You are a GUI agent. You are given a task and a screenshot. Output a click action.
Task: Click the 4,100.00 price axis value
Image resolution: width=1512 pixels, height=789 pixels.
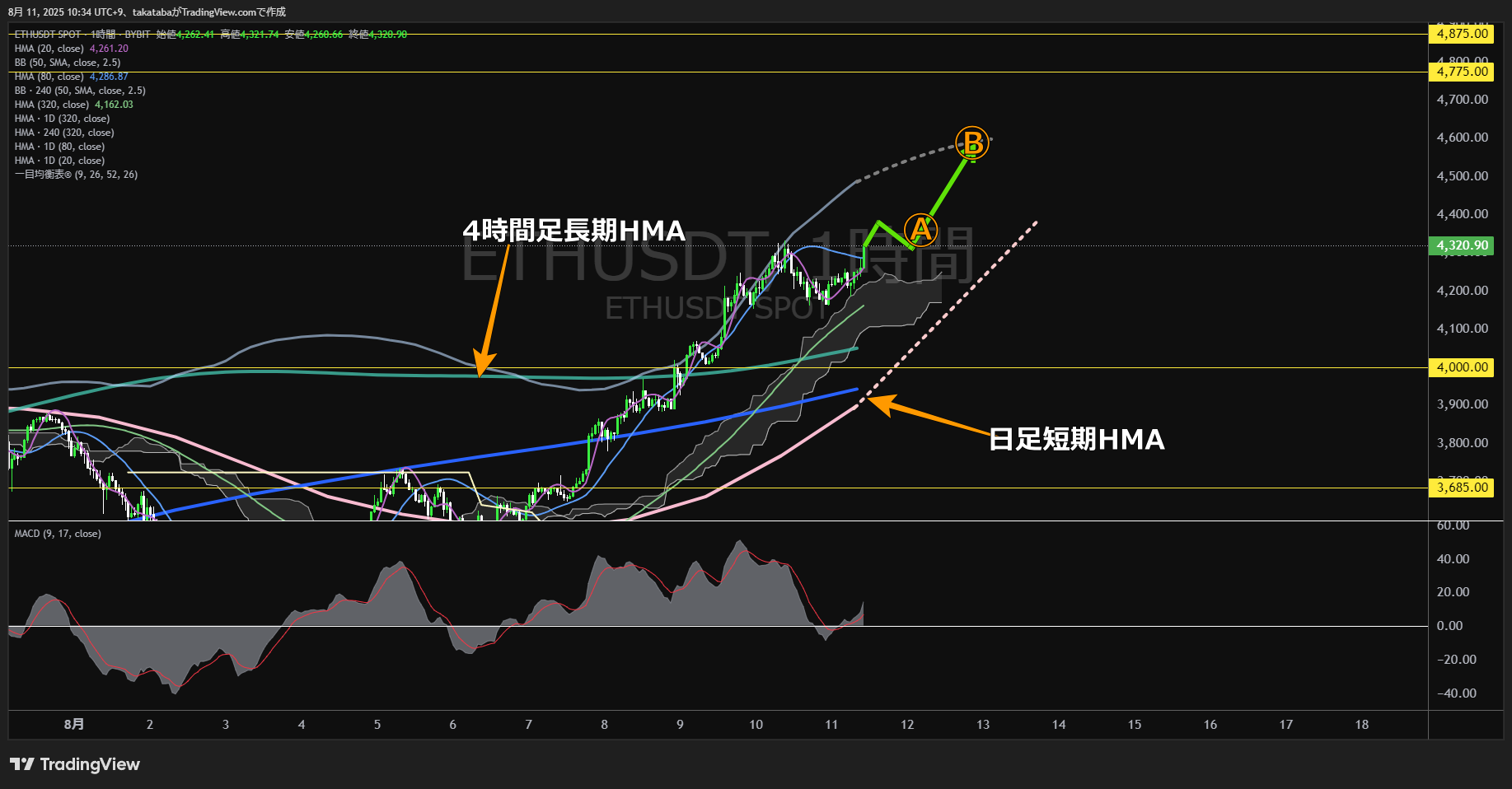(1463, 329)
